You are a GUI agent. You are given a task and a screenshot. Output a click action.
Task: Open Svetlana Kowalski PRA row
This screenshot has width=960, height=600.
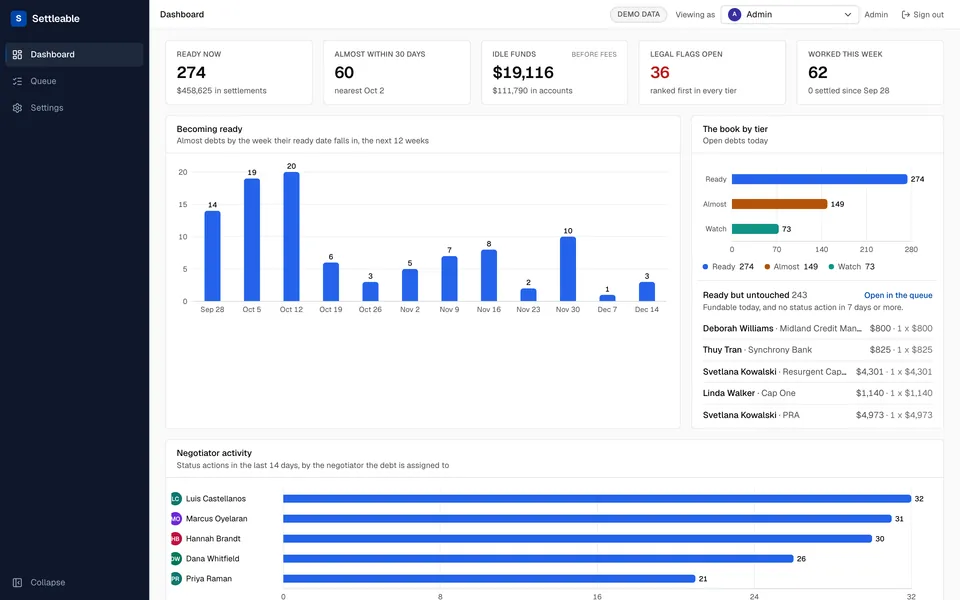[817, 415]
